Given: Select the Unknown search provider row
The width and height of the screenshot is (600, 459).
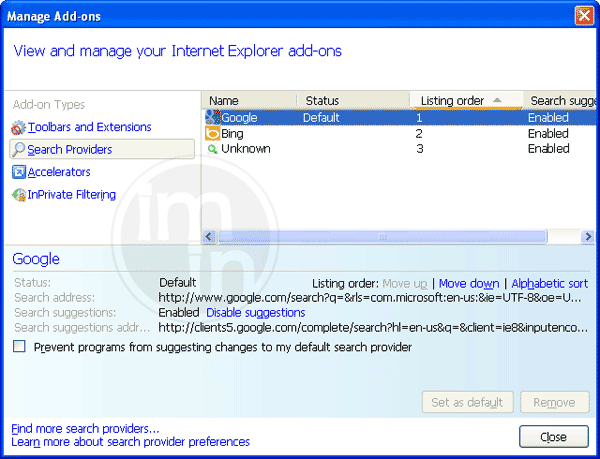Looking at the screenshot, I should coord(398,149).
